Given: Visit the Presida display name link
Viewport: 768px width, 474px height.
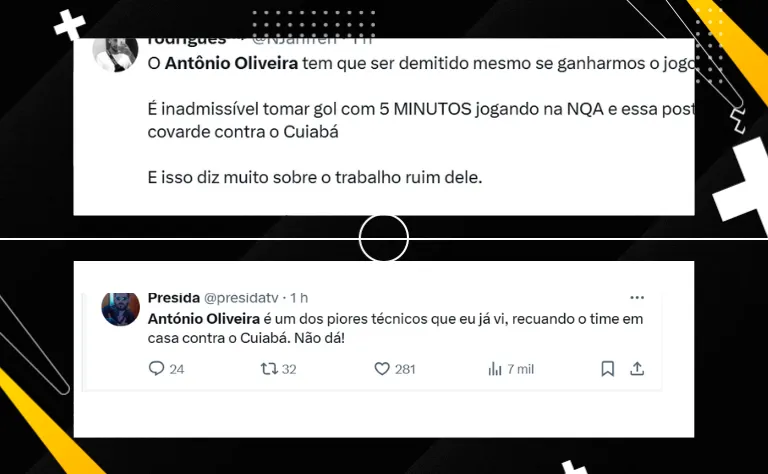Looking at the screenshot, I should [x=174, y=298].
